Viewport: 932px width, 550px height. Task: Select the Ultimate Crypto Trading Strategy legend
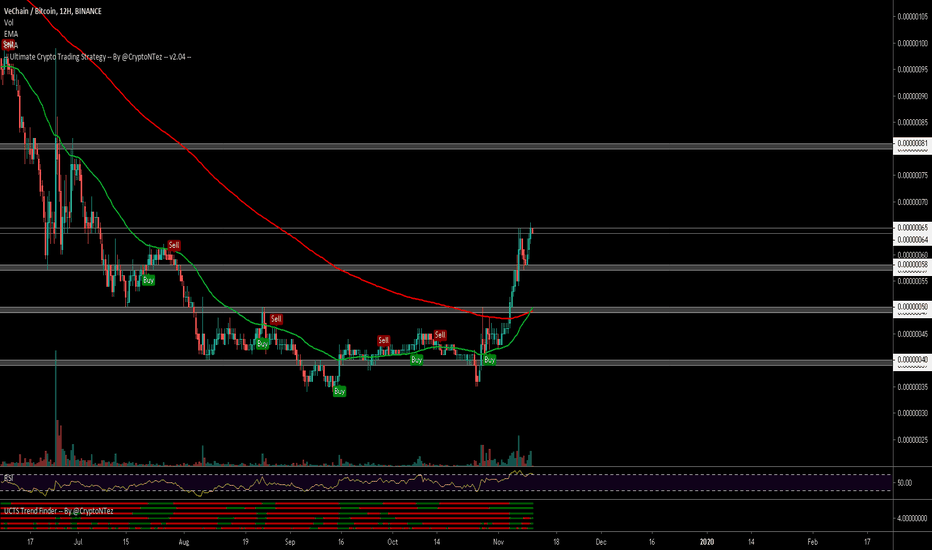coord(98,57)
